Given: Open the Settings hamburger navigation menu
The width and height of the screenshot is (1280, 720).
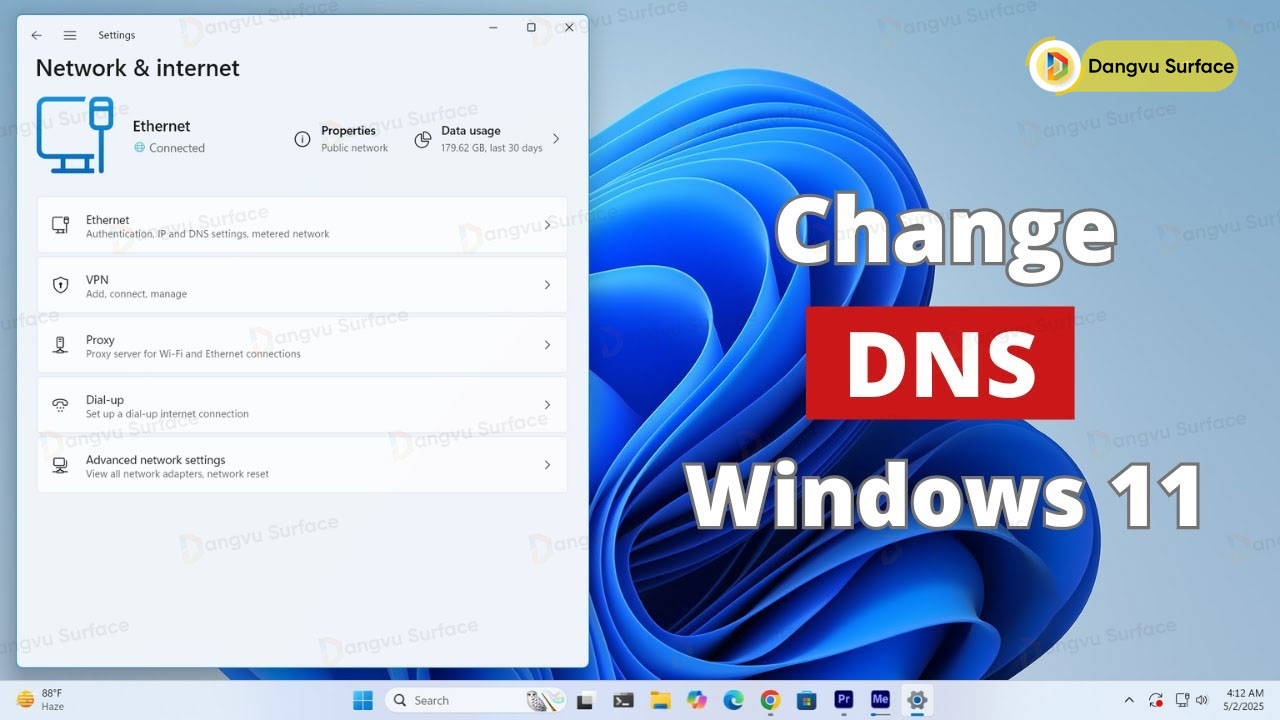Looking at the screenshot, I should 70,35.
